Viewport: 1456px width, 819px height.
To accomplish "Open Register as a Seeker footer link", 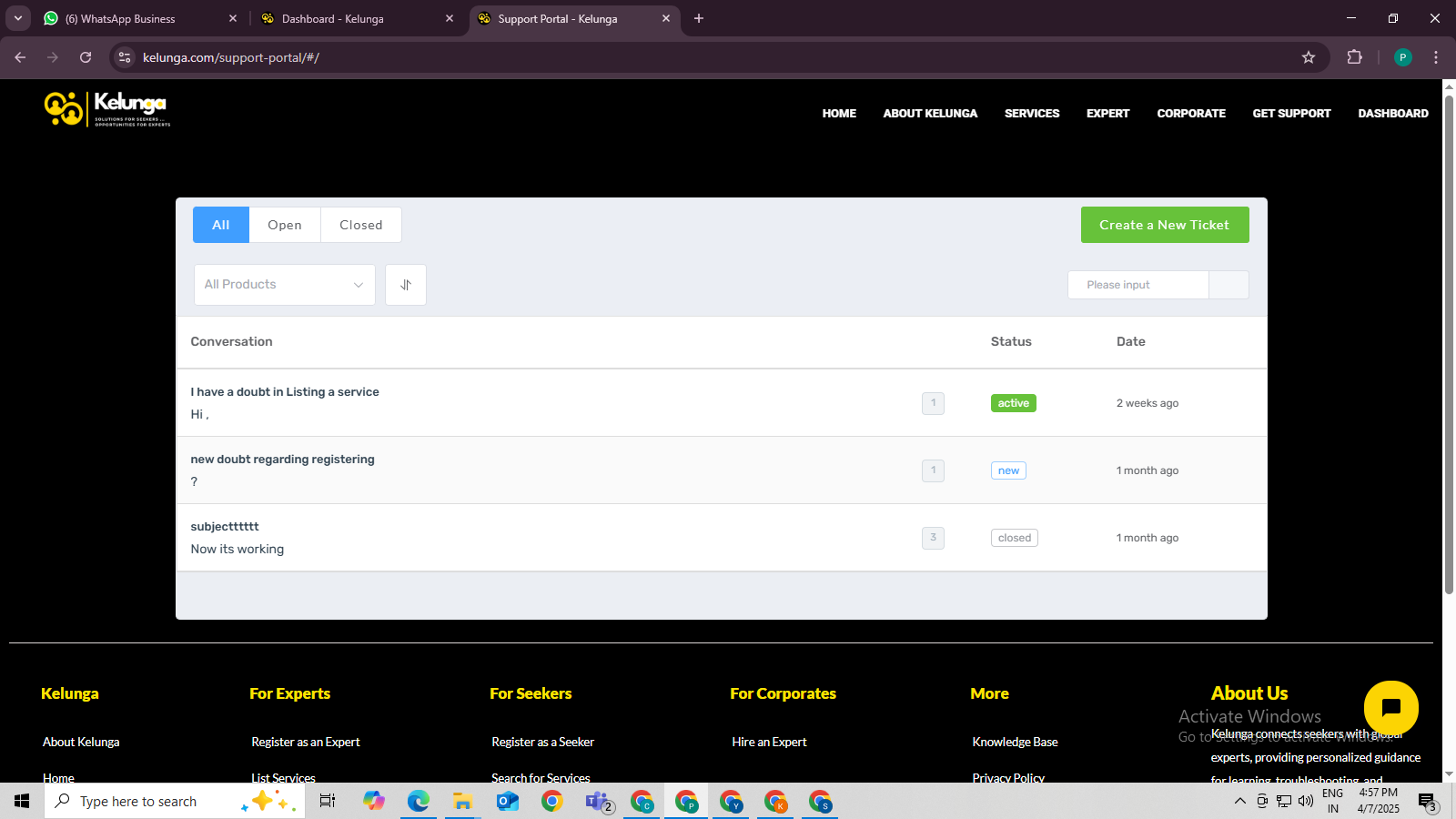I will 542,742.
